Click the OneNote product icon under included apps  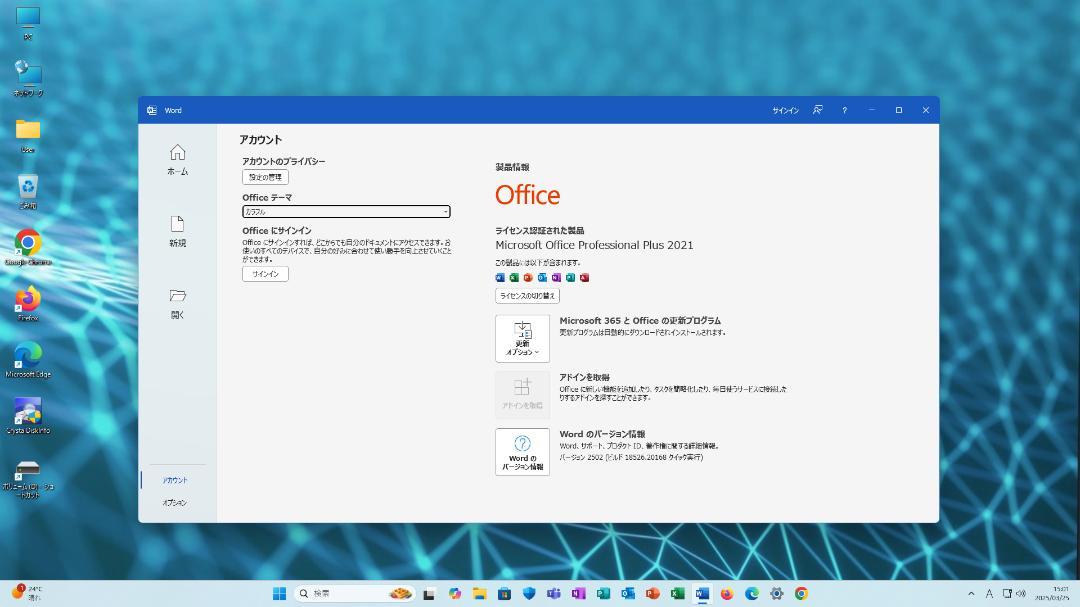pyautogui.click(x=556, y=278)
